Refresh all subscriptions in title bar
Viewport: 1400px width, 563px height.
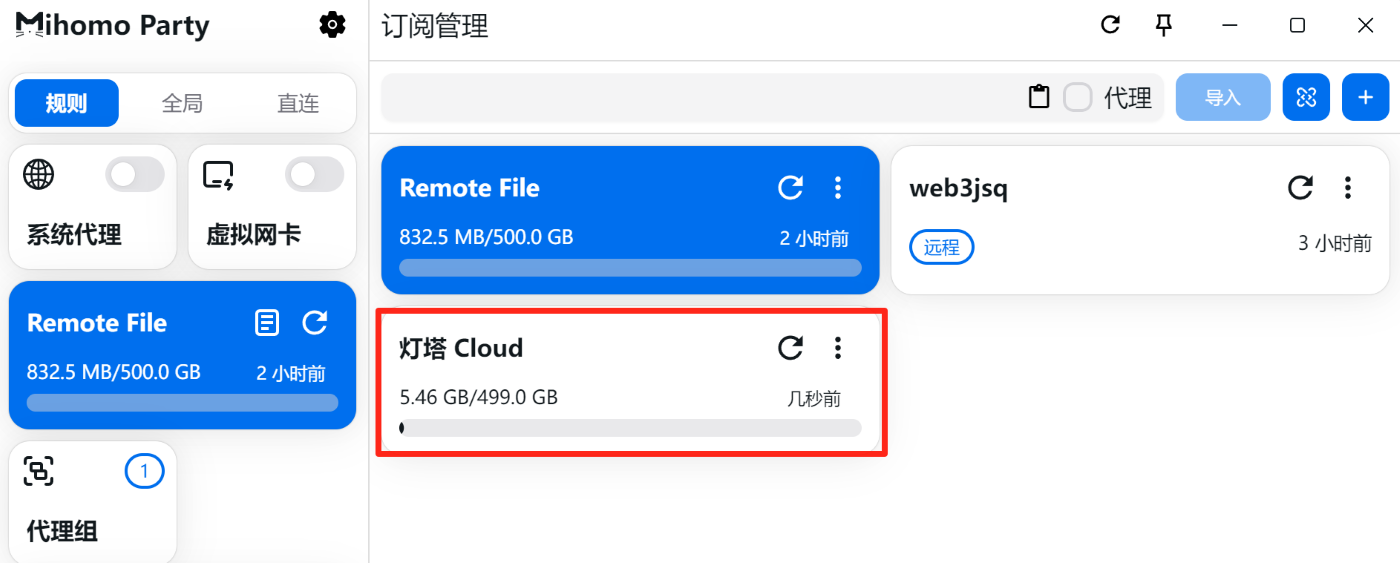(1110, 25)
